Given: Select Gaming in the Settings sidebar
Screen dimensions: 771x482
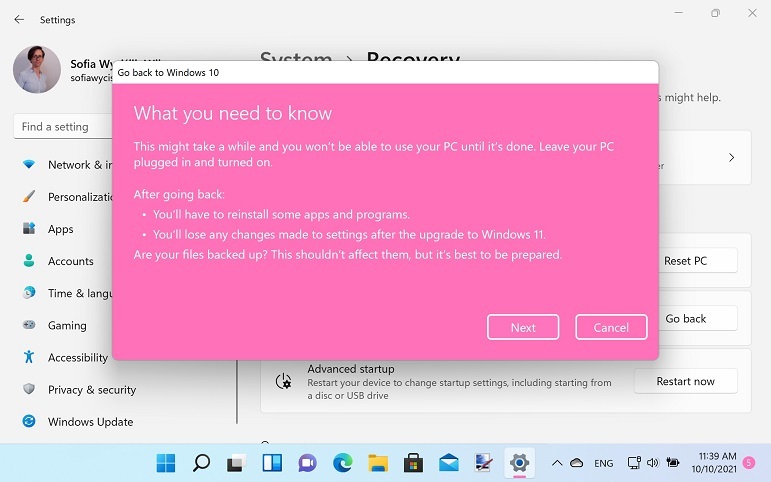Looking at the screenshot, I should (67, 326).
